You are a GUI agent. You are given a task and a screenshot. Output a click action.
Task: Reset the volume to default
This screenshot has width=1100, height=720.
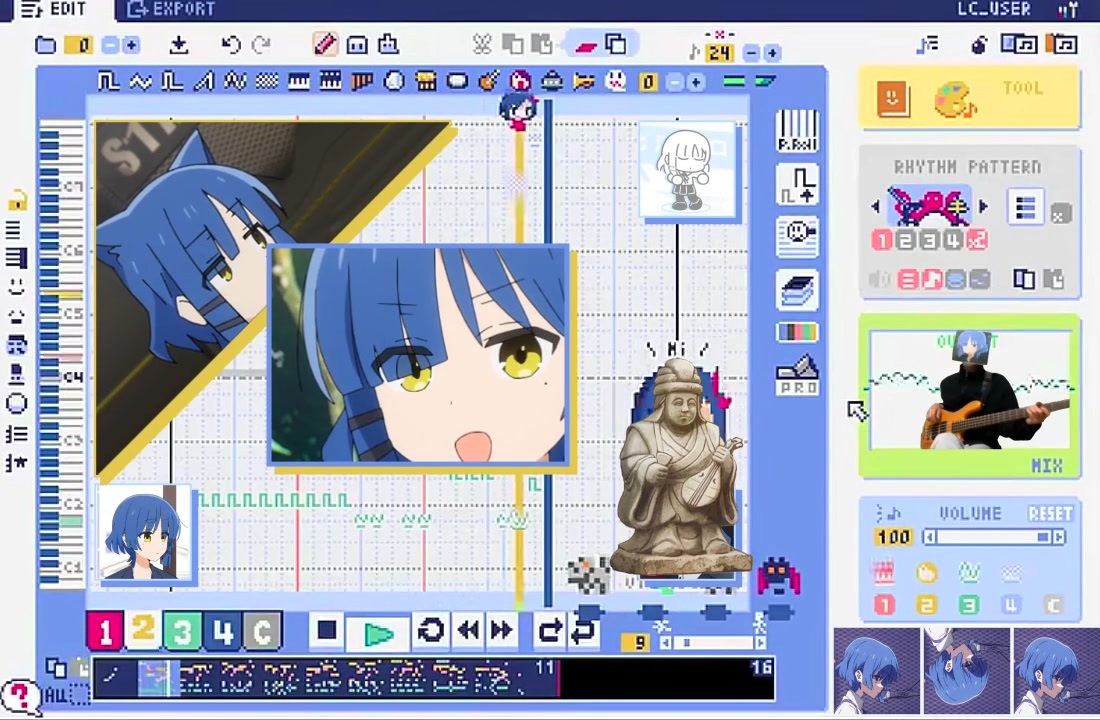[1050, 513]
